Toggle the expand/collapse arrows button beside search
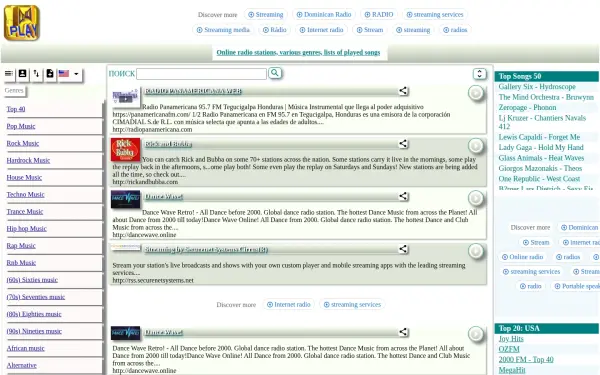The image size is (600, 375). coord(479,73)
